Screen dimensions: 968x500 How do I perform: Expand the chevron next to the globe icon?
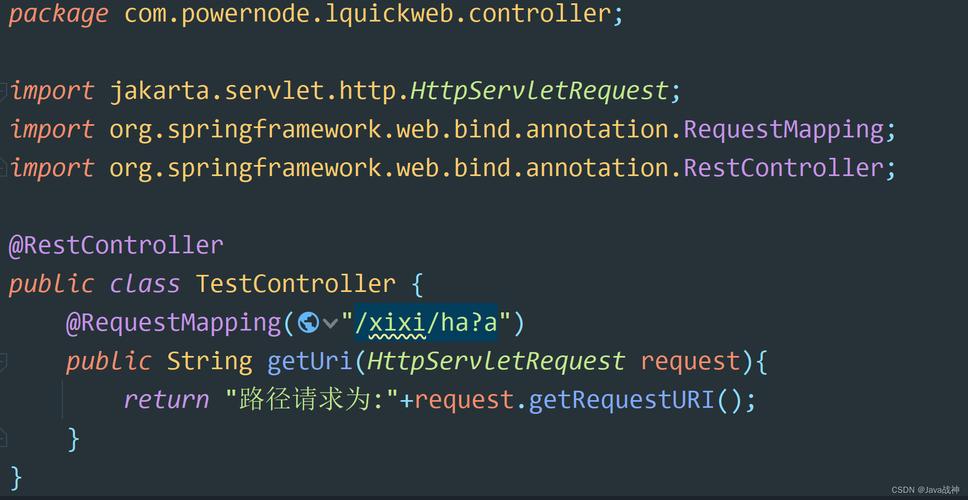331,323
